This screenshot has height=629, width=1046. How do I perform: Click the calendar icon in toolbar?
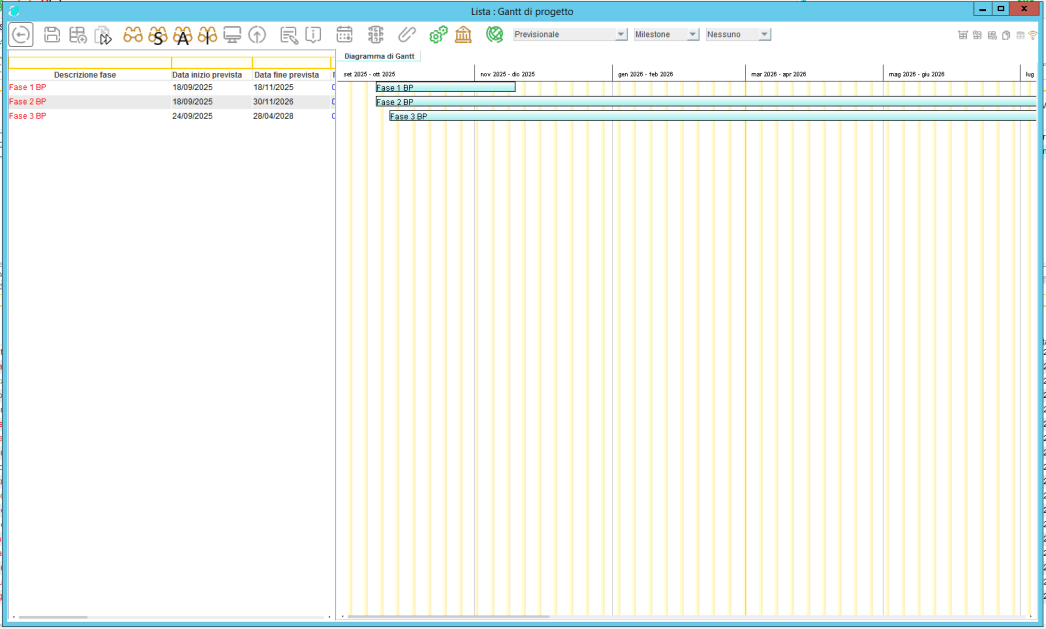(x=344, y=35)
